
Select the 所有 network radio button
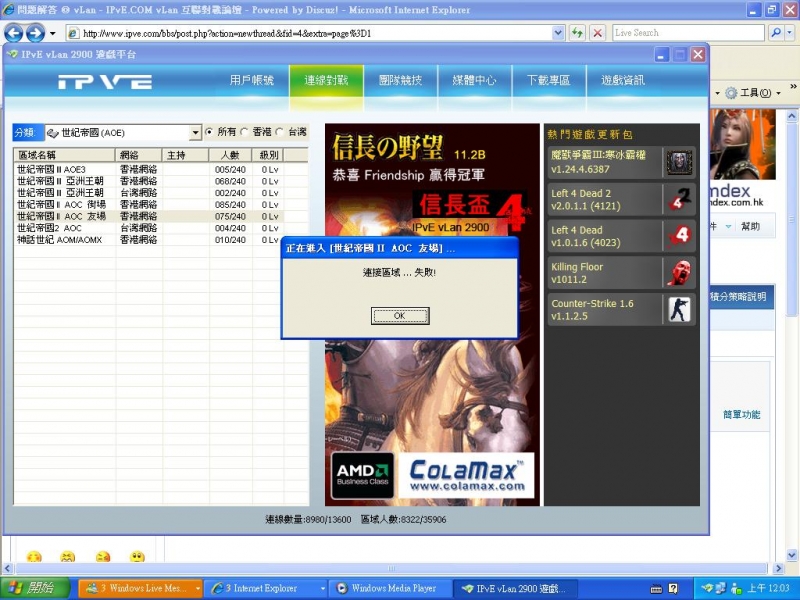209,132
